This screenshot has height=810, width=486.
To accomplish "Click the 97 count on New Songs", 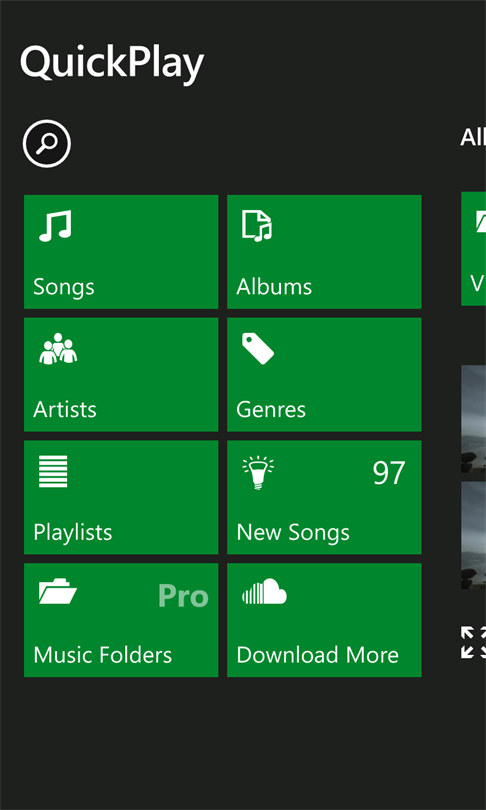I will [389, 473].
